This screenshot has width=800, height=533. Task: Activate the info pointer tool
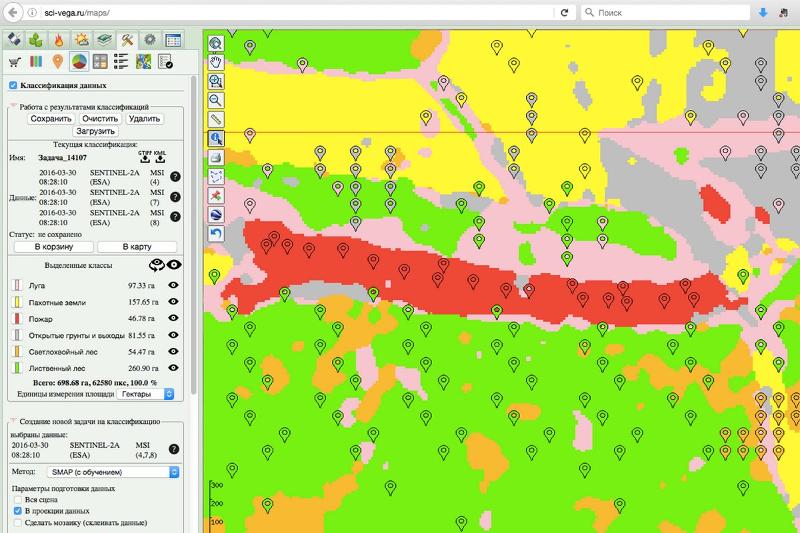coord(216,138)
